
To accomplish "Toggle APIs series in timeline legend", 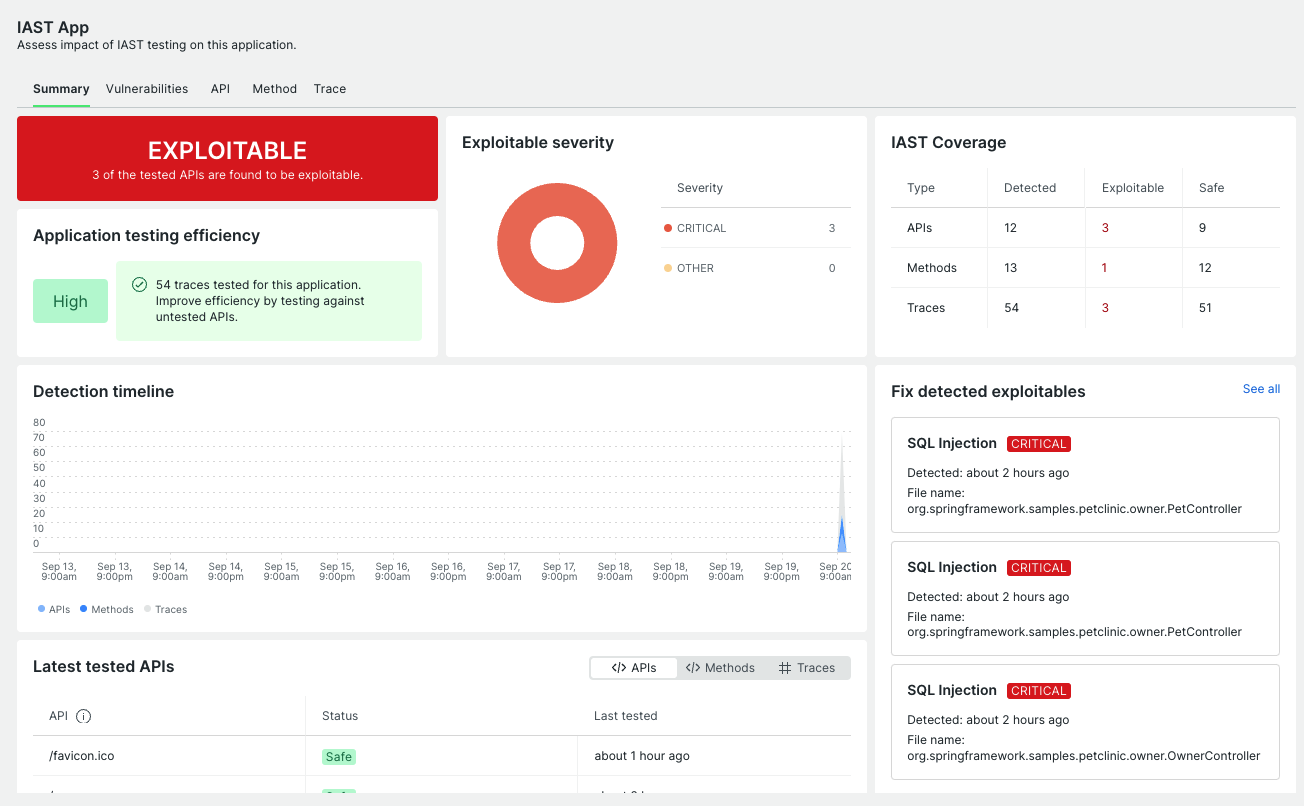I will tap(54, 609).
